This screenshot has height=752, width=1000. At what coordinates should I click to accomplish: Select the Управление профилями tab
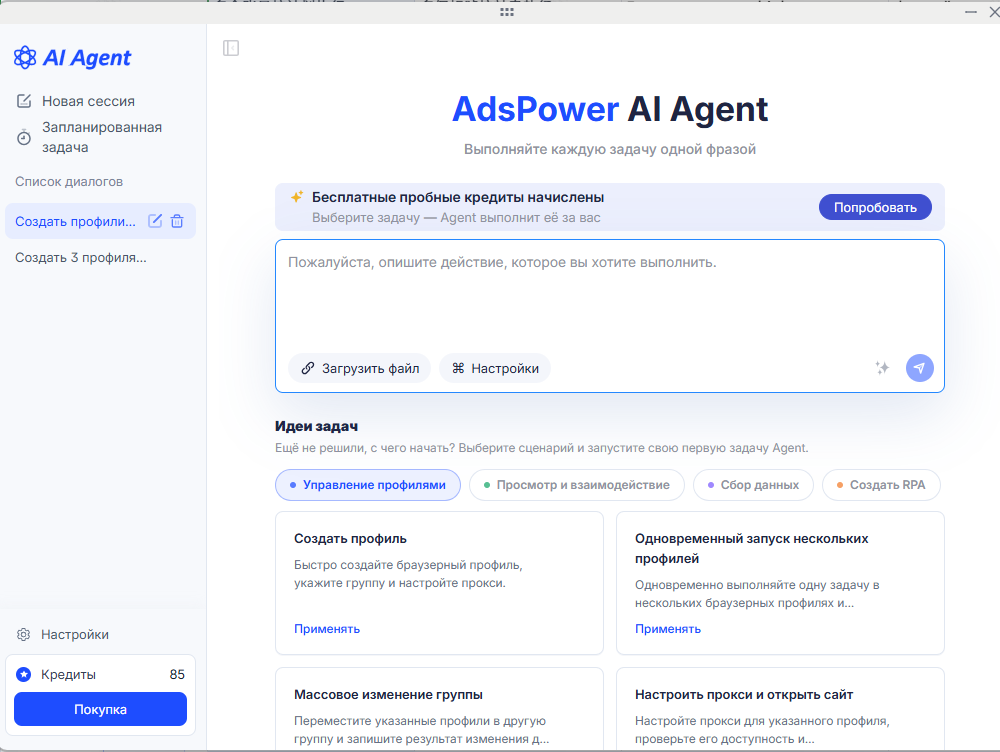(x=367, y=485)
